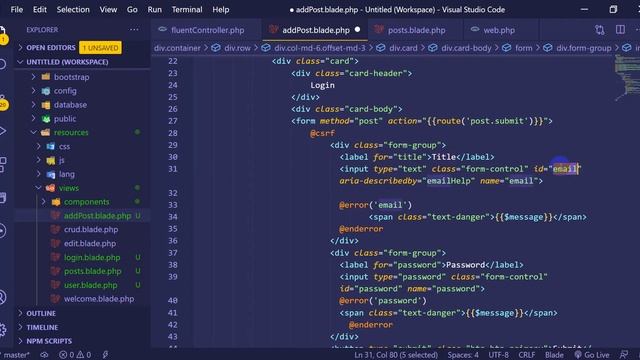The image size is (640, 360).
Task: Collapse the views folder chevron
Action: pos(38,188)
